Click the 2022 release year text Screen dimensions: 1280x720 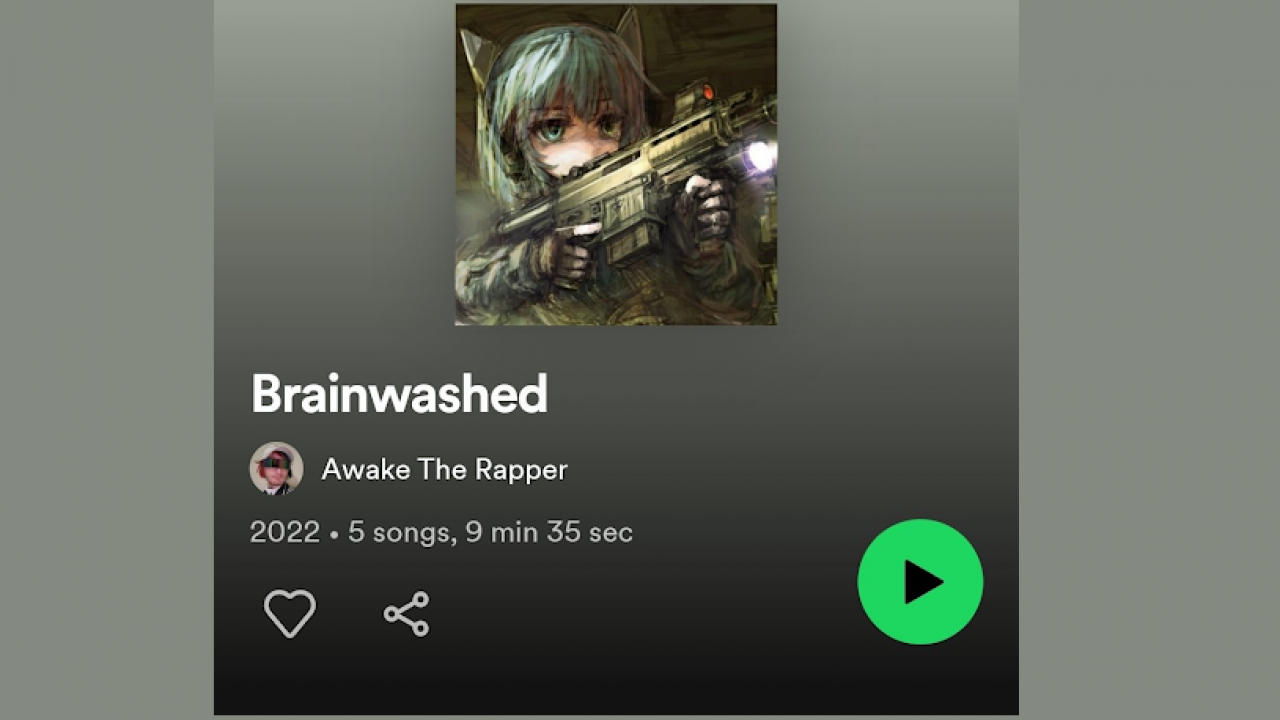(285, 532)
